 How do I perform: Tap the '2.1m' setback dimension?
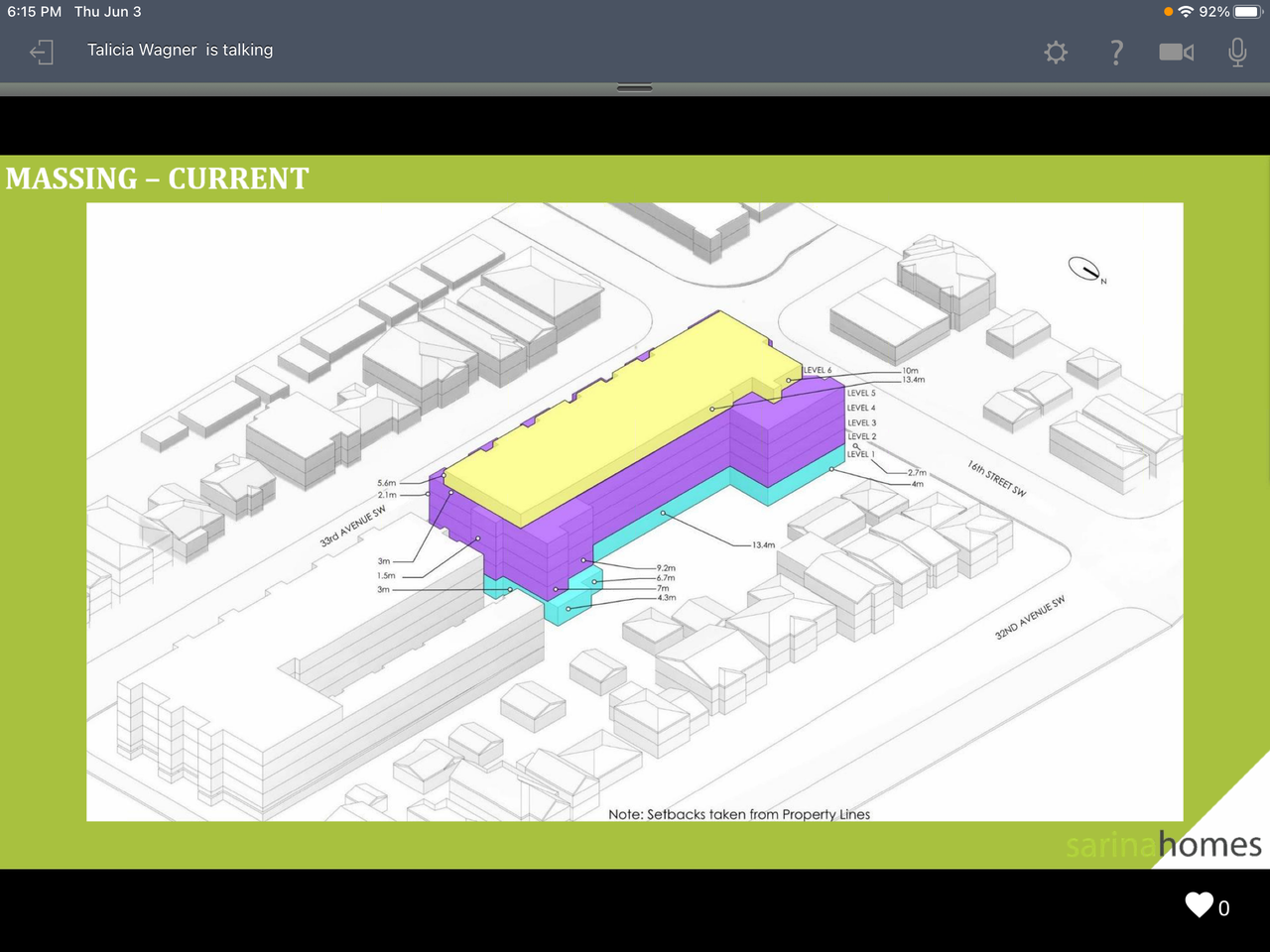(386, 495)
